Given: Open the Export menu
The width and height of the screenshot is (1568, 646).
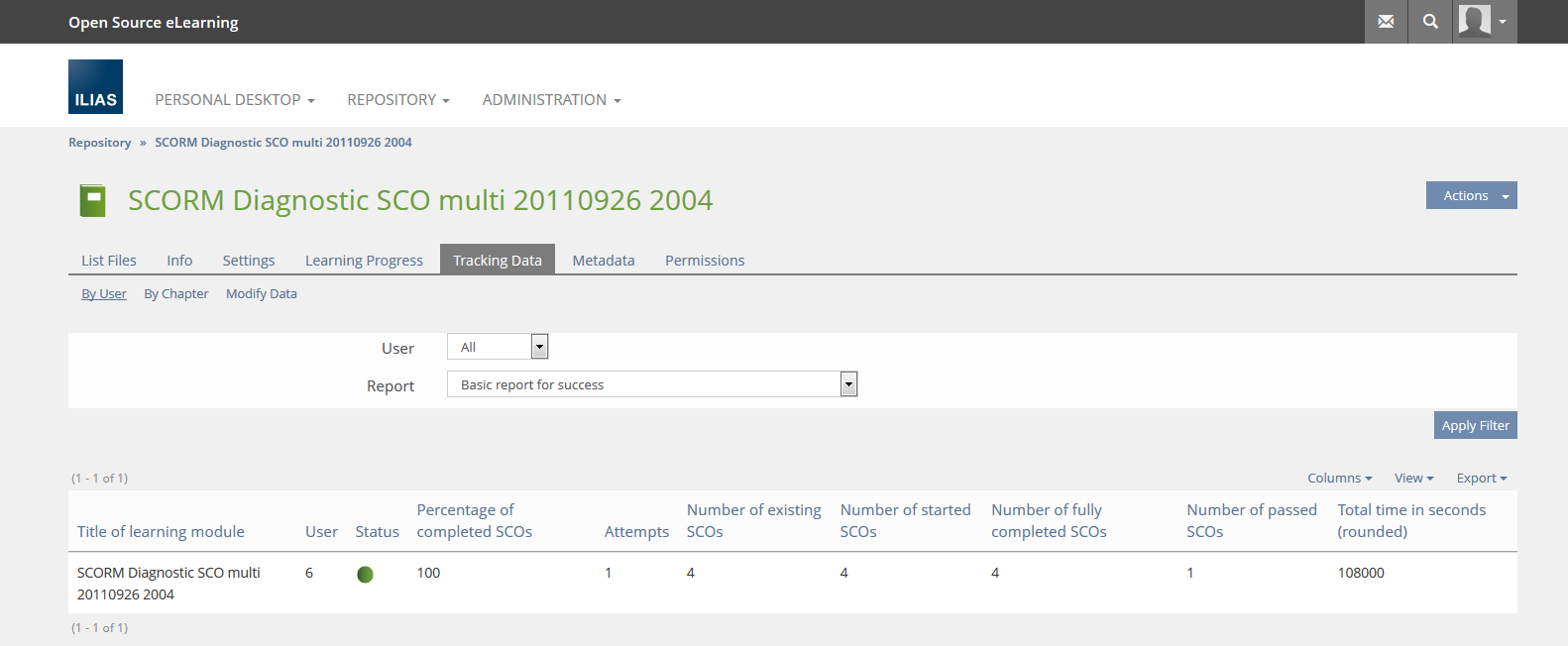Looking at the screenshot, I should tap(1481, 479).
